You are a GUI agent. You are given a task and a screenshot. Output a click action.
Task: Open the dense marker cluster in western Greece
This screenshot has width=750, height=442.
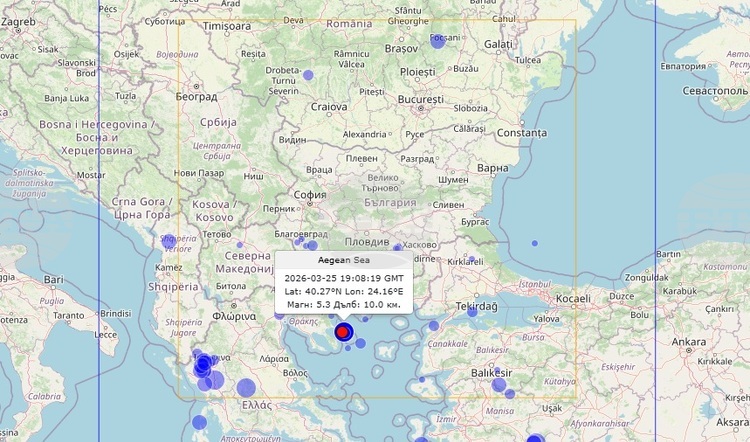(204, 367)
